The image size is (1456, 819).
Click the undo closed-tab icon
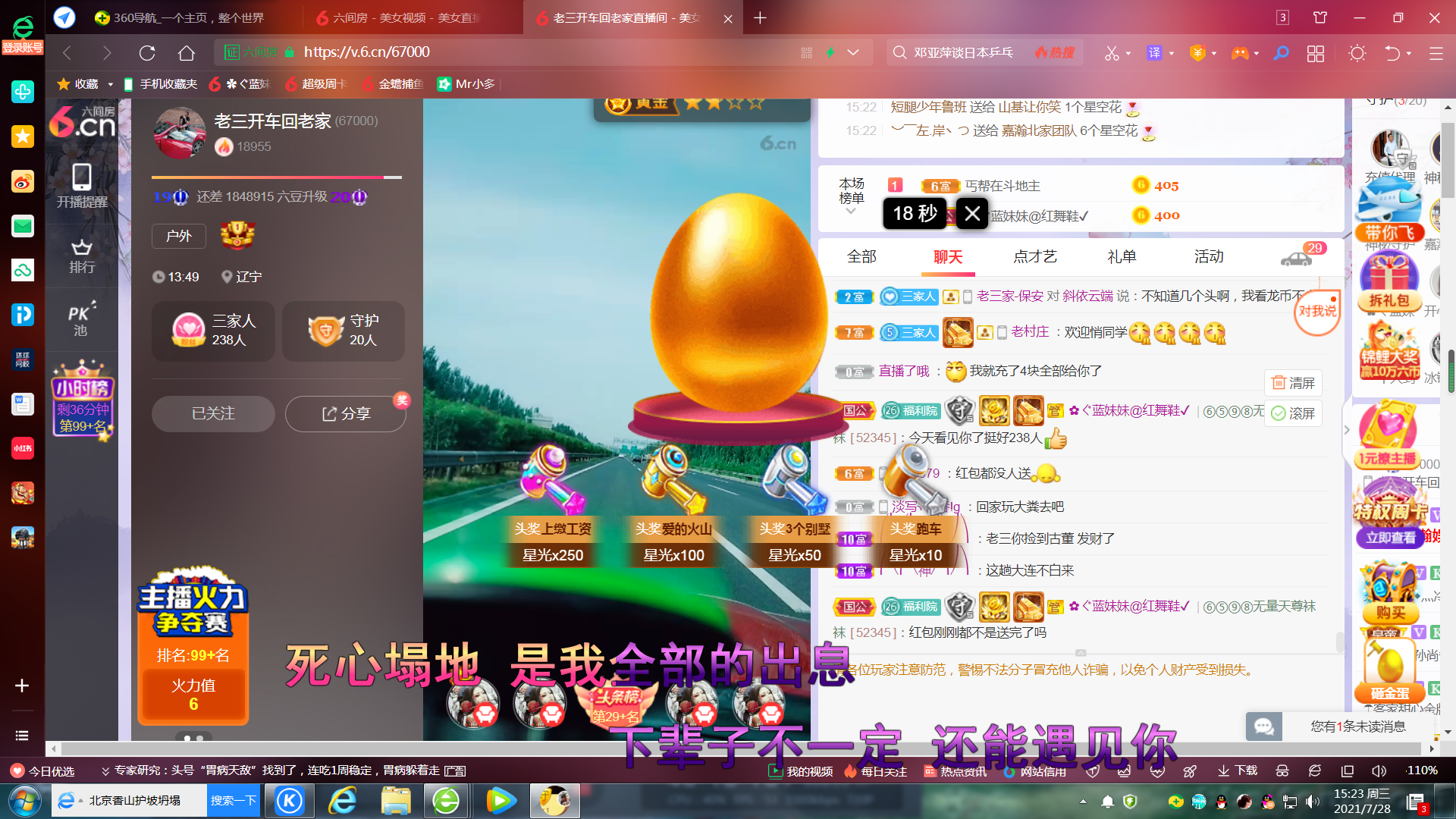[1392, 52]
